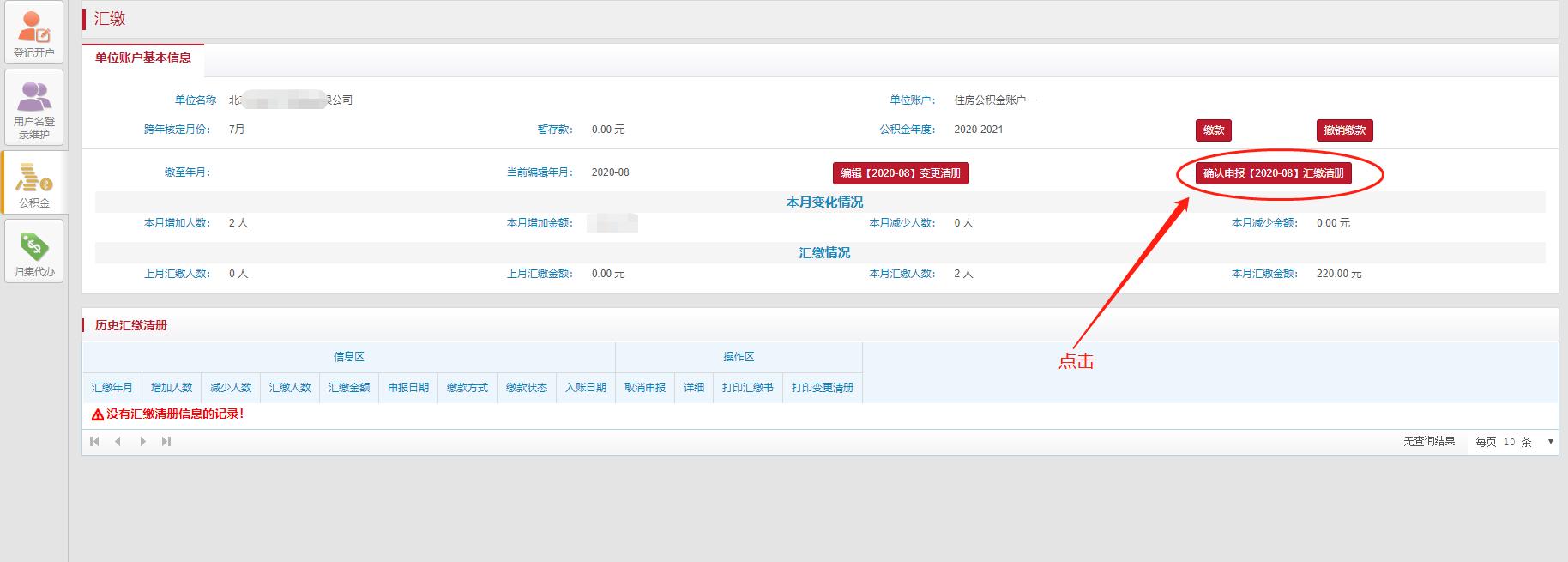Click the 取消申报 column header
This screenshot has width=1568, height=562.
pos(645,388)
